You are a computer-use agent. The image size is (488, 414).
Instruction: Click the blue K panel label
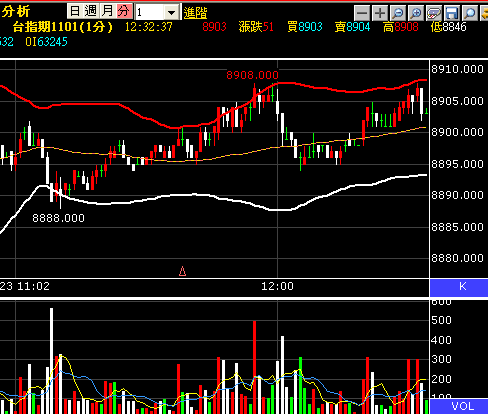pyautogui.click(x=459, y=288)
